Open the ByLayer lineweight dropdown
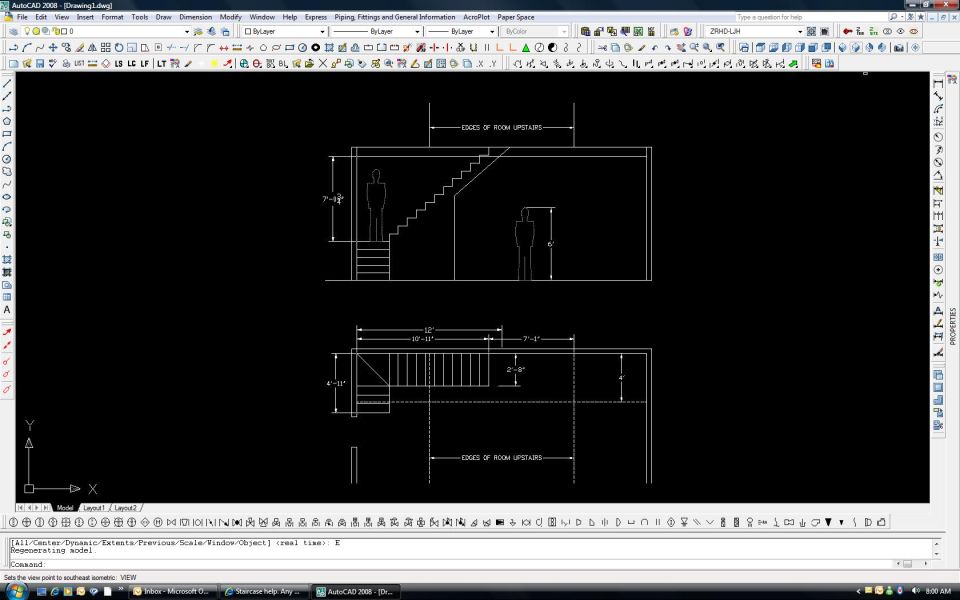 coord(492,31)
